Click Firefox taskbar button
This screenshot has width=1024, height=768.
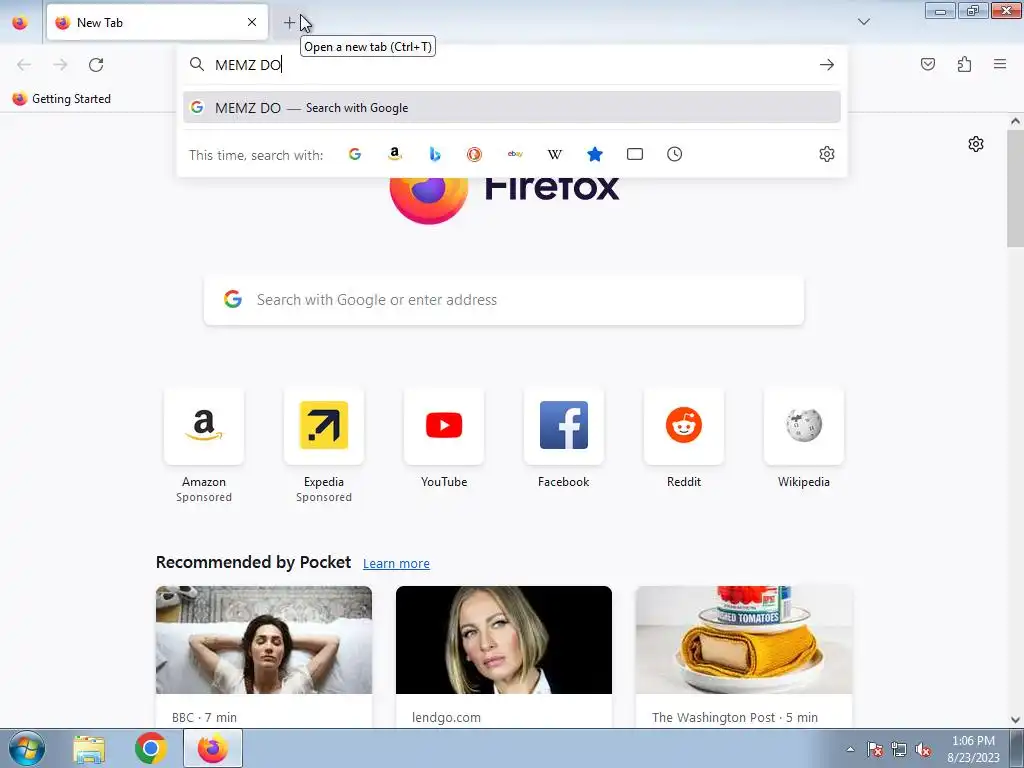[x=213, y=748]
